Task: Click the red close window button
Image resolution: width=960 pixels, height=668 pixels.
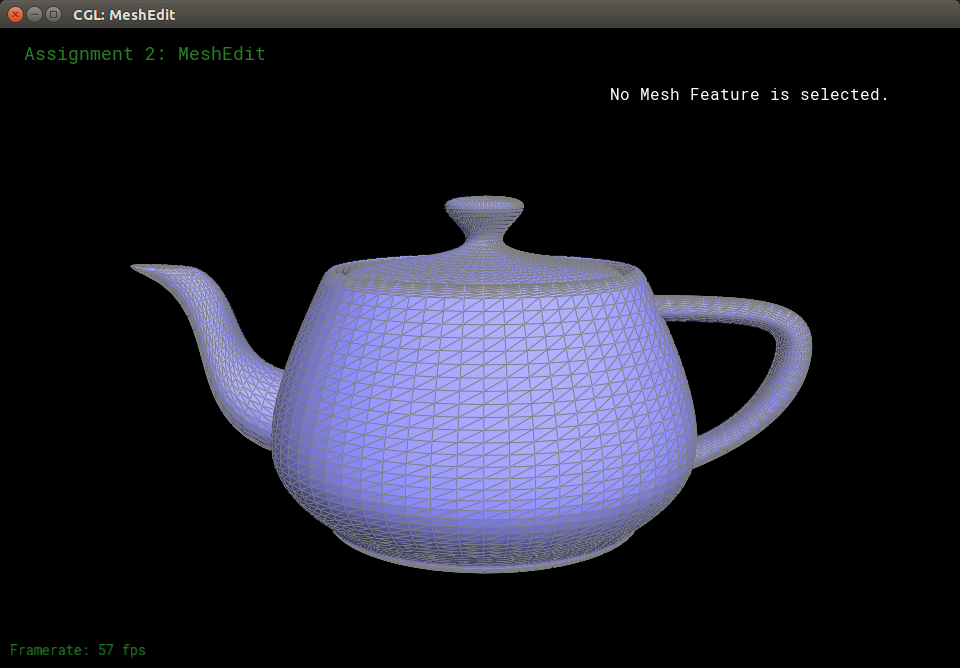Action: click(15, 14)
